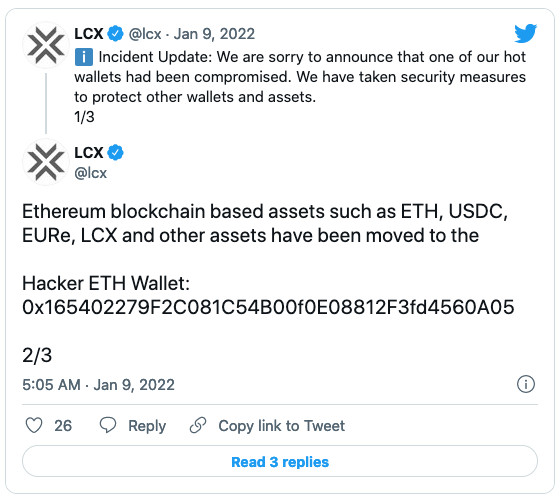Open the @lcx handle under second LCX name

(x=90, y=173)
